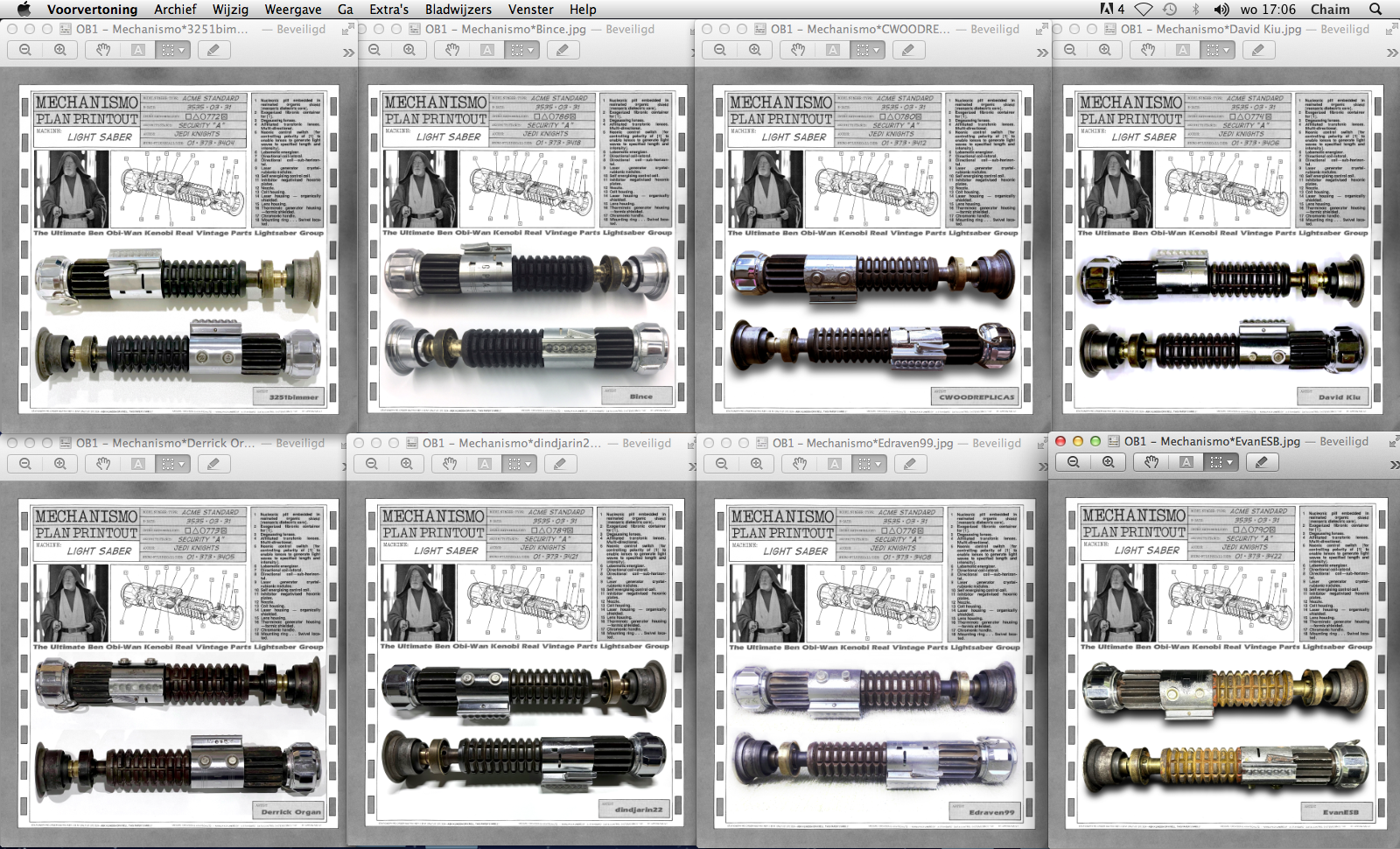Select hand tool in David Kiu.jpg window

coord(1148,50)
